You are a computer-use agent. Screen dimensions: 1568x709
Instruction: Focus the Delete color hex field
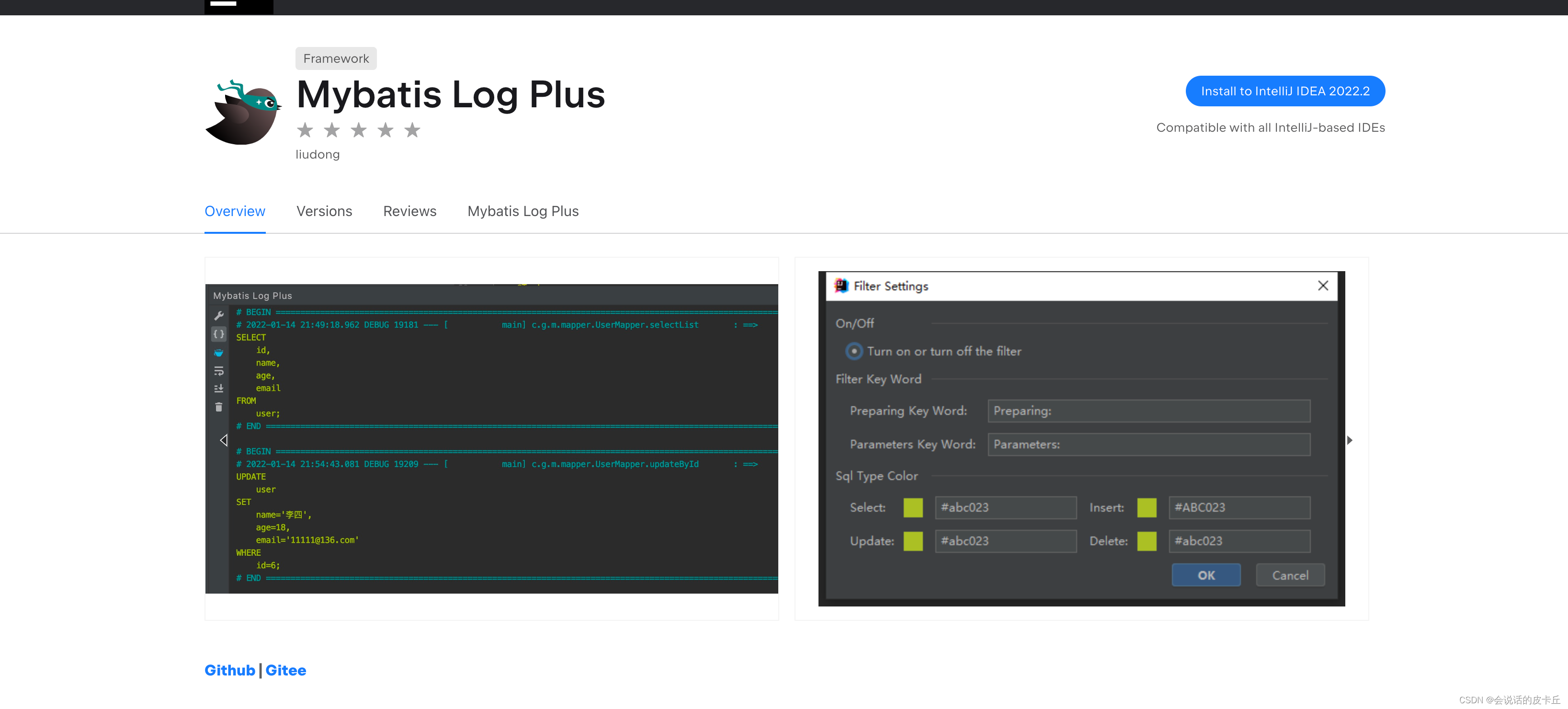coord(1239,541)
